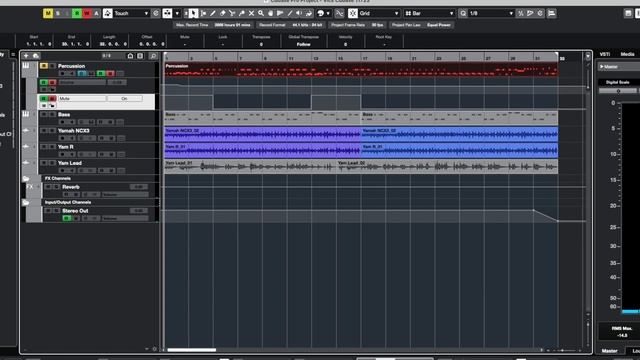Toggle Read automation on Mute lane

pos(44,98)
